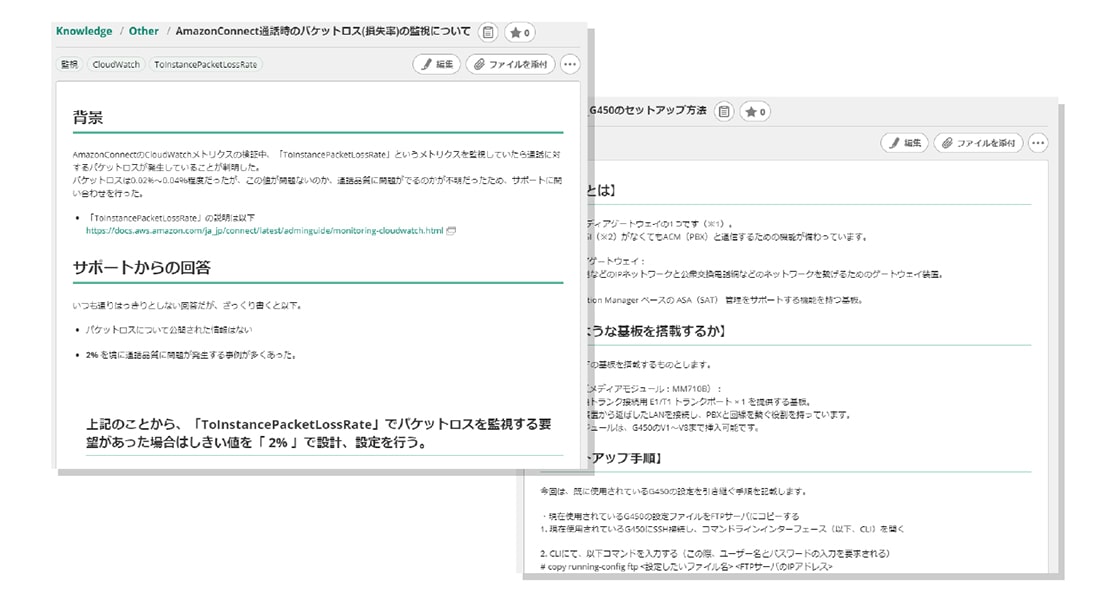1120x600 pixels.
Task: Star the G450 setup article
Action: 755,110
